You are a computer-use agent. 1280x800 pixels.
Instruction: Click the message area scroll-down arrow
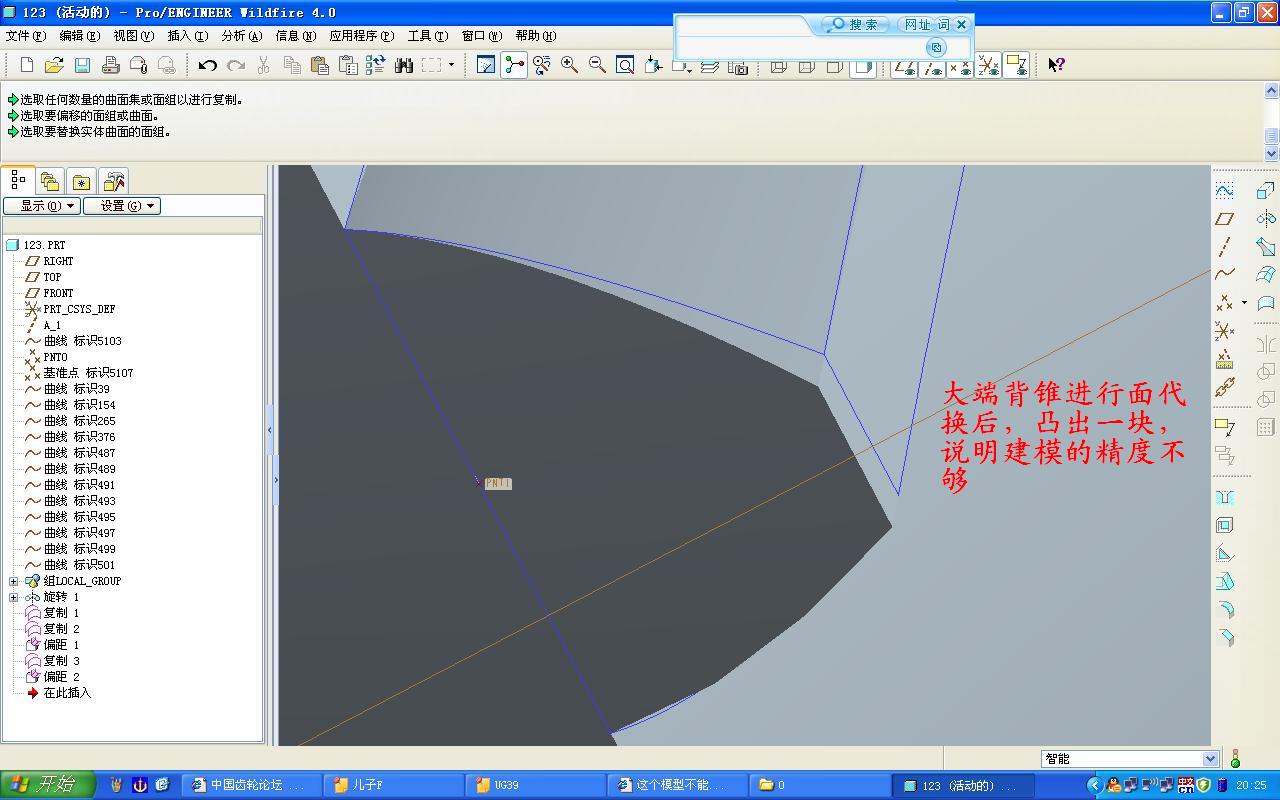point(1271,154)
